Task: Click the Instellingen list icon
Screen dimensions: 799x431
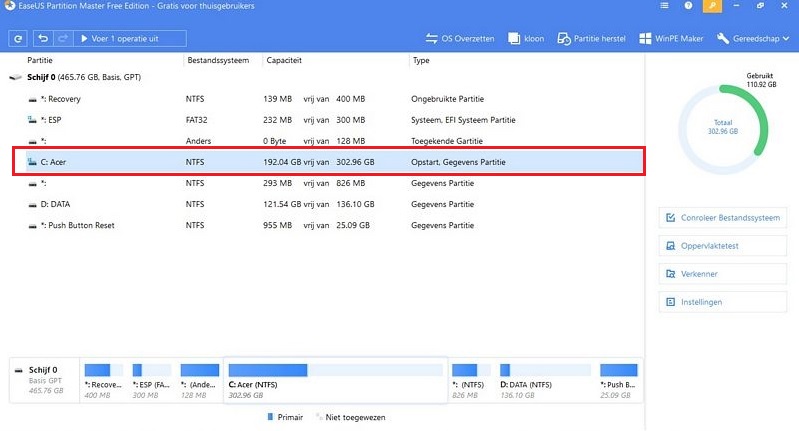Action: [x=671, y=302]
